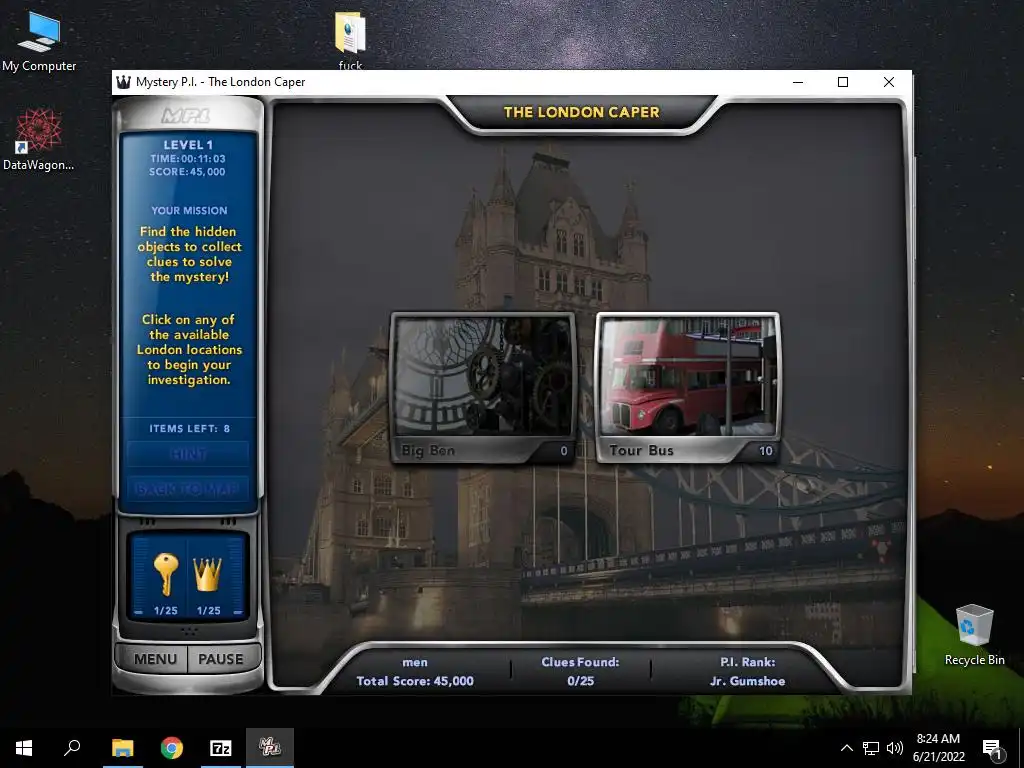The width and height of the screenshot is (1024, 768).
Task: Click THE LONDON CAPER title banner
Action: (581, 112)
